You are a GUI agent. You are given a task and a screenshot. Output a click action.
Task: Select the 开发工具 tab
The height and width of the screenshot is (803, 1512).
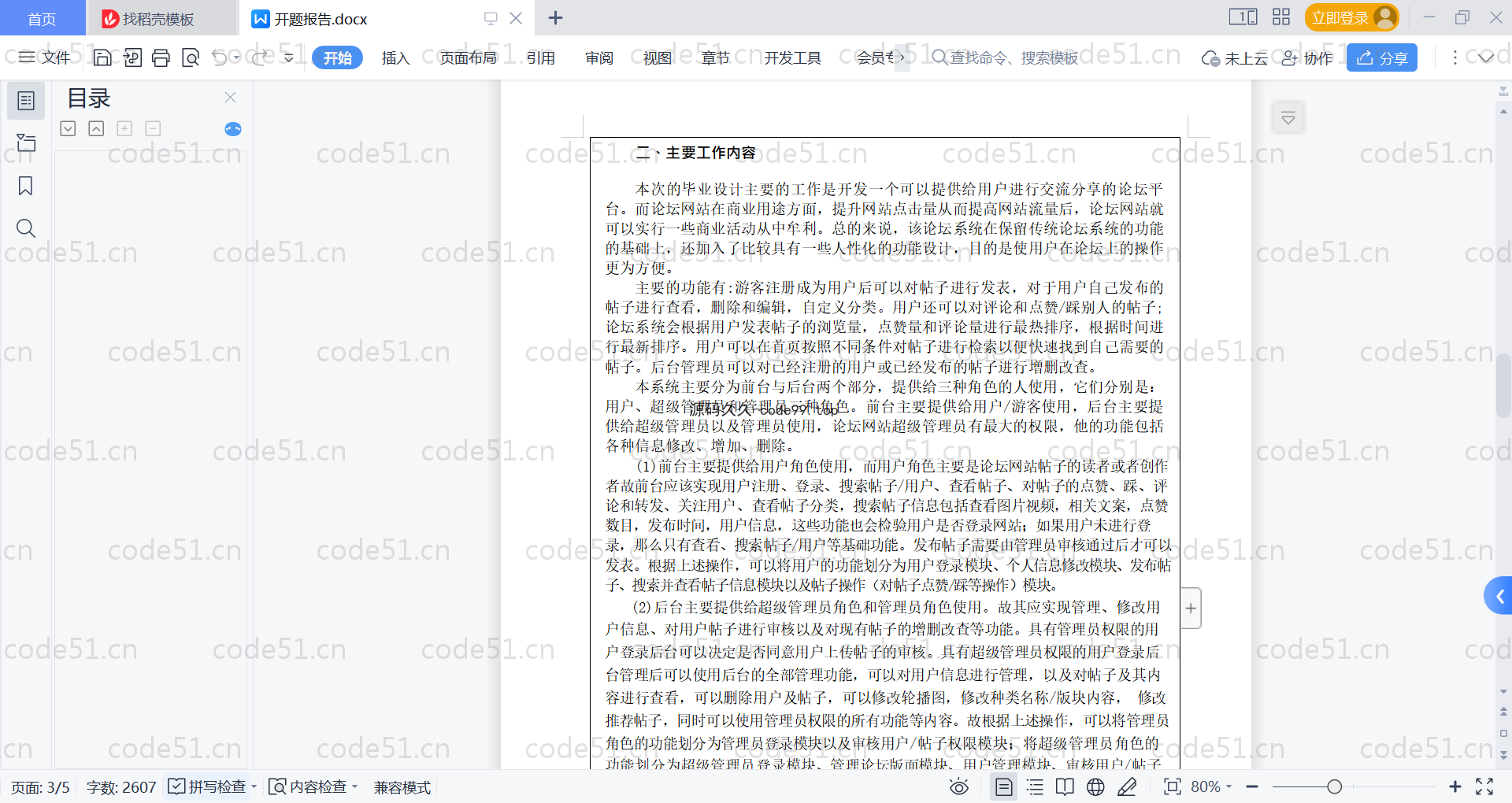[x=792, y=57]
